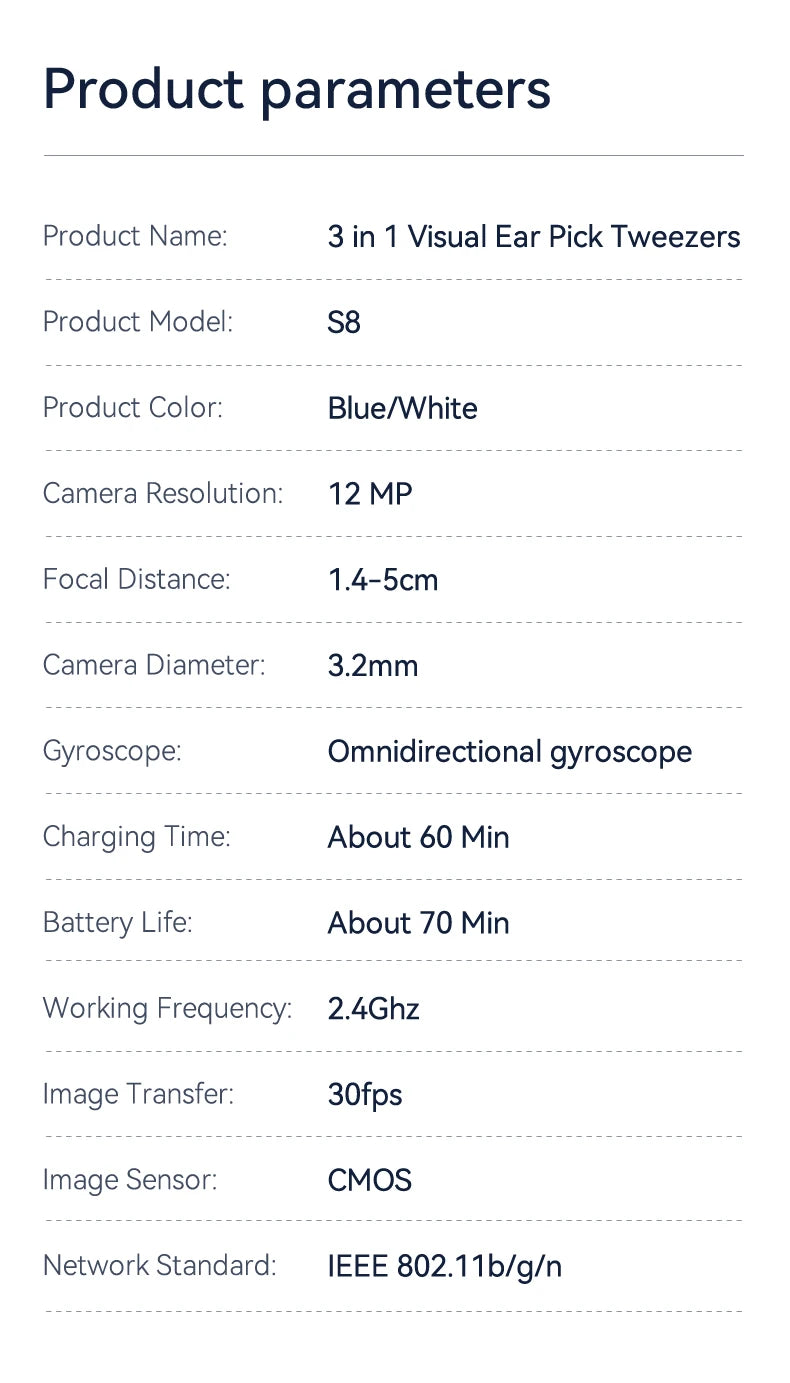Select the "Product Color:" label
This screenshot has width=790, height=1383.
pos(132,408)
